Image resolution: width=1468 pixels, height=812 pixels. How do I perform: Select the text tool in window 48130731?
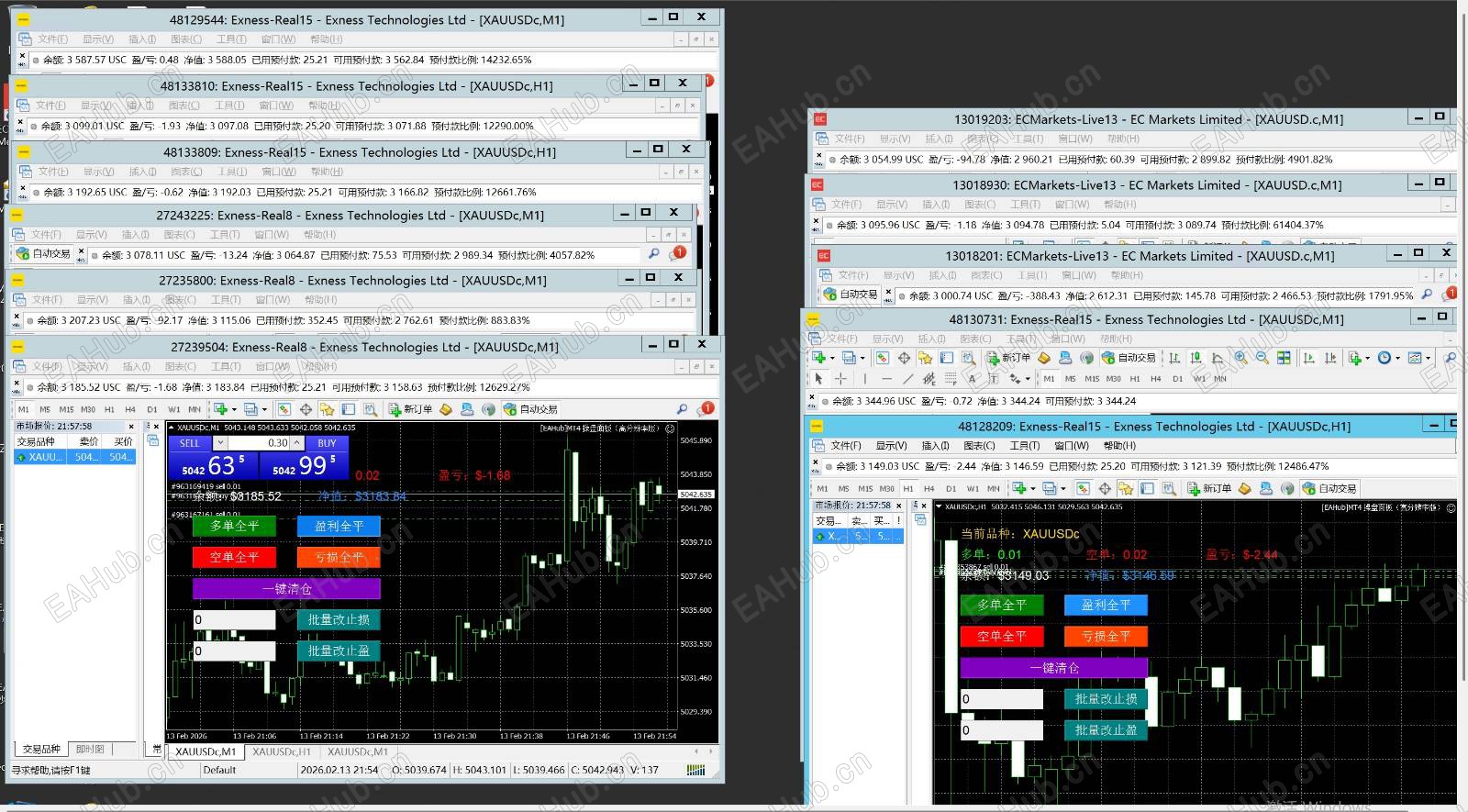[973, 378]
